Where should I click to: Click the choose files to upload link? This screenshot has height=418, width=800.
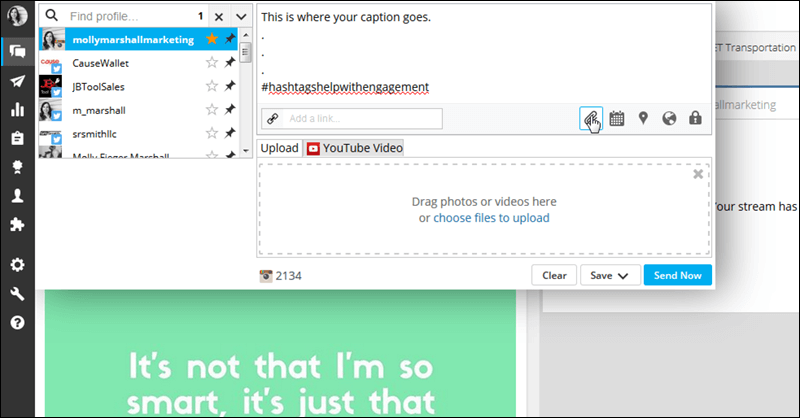[491, 218]
